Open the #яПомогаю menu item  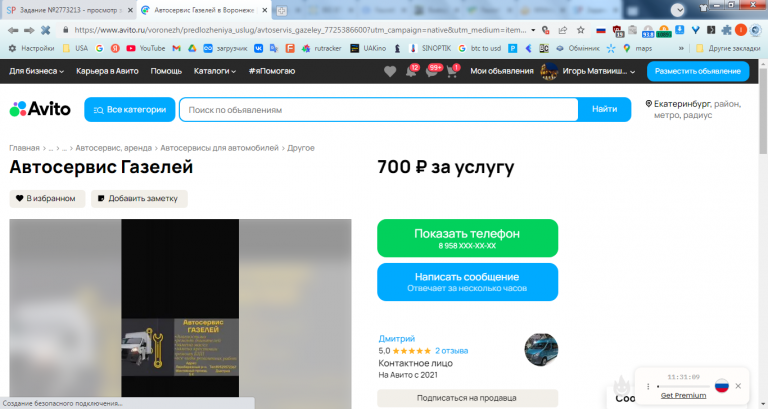pos(271,71)
